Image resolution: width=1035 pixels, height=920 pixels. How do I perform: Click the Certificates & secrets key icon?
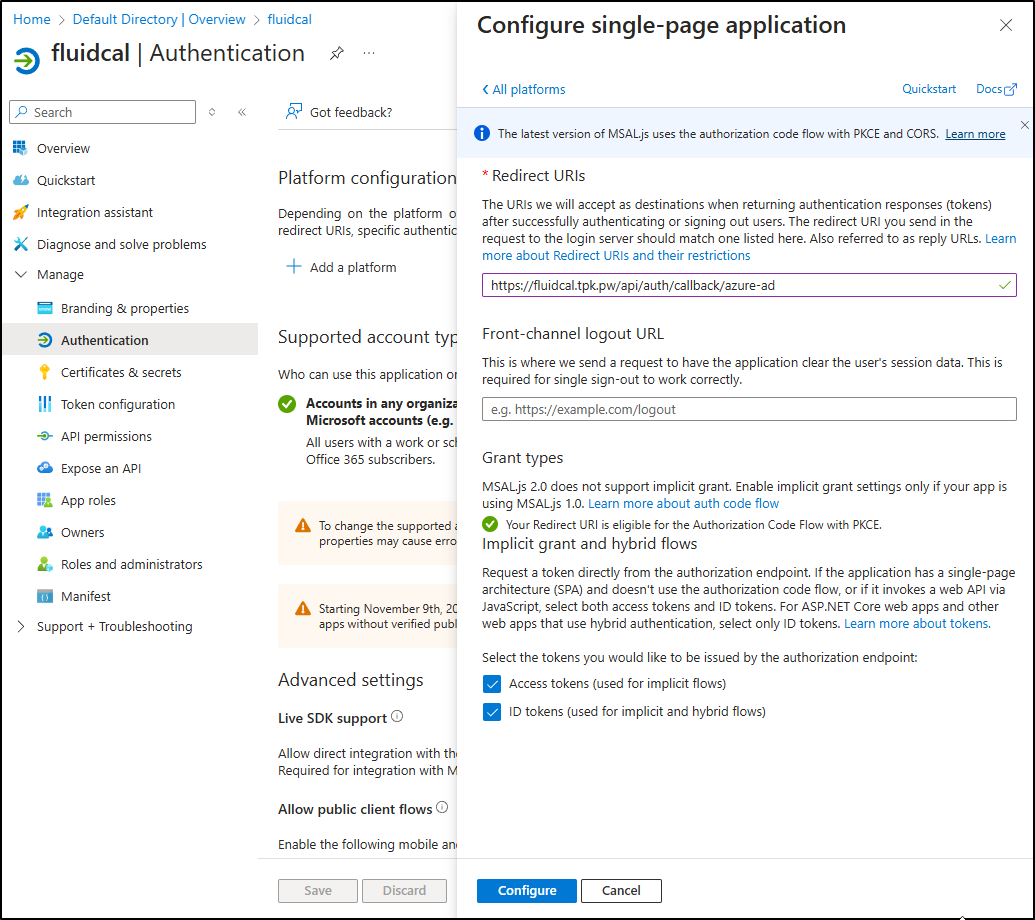tap(45, 372)
